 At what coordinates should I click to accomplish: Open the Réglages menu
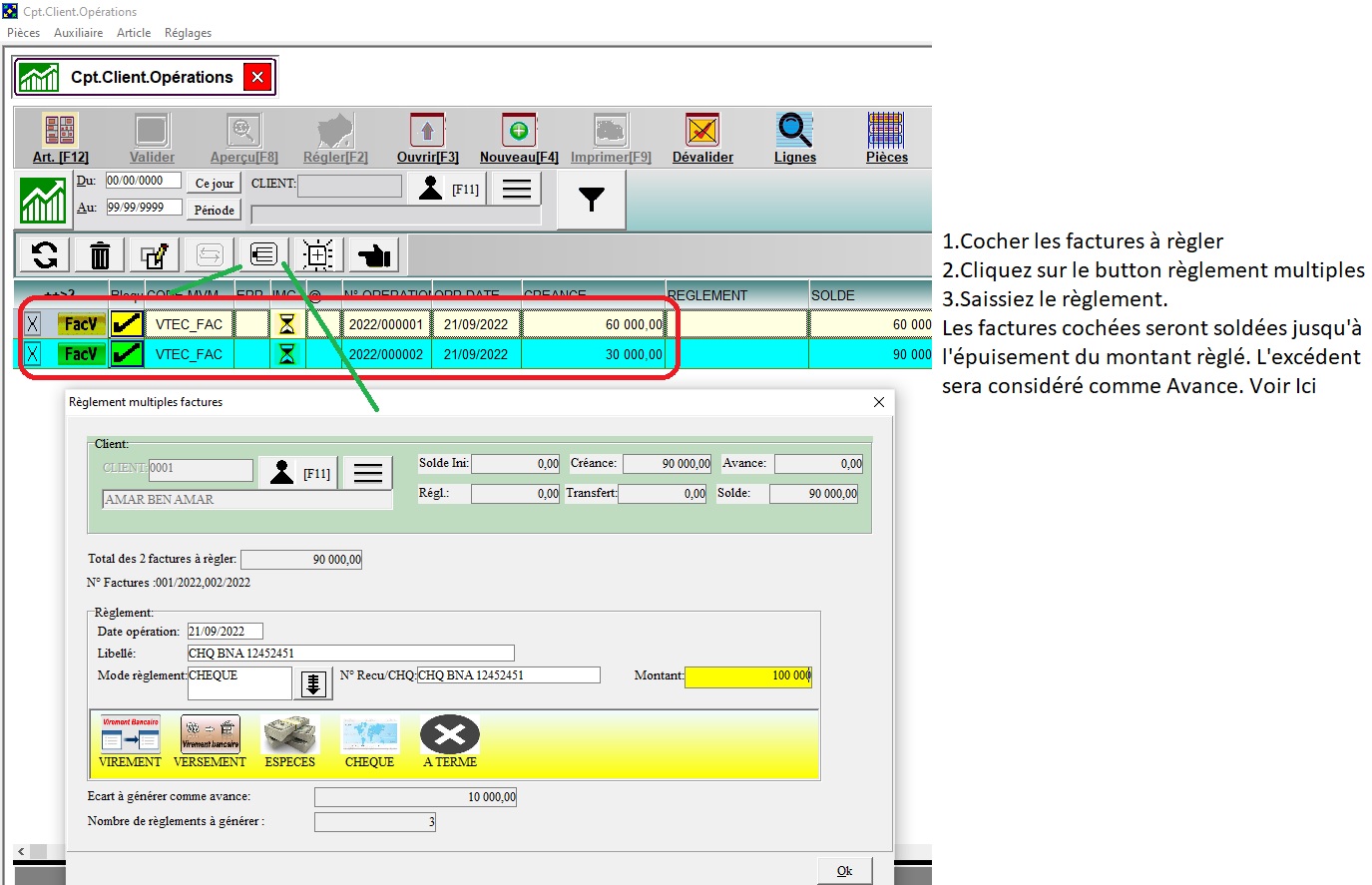(x=188, y=33)
